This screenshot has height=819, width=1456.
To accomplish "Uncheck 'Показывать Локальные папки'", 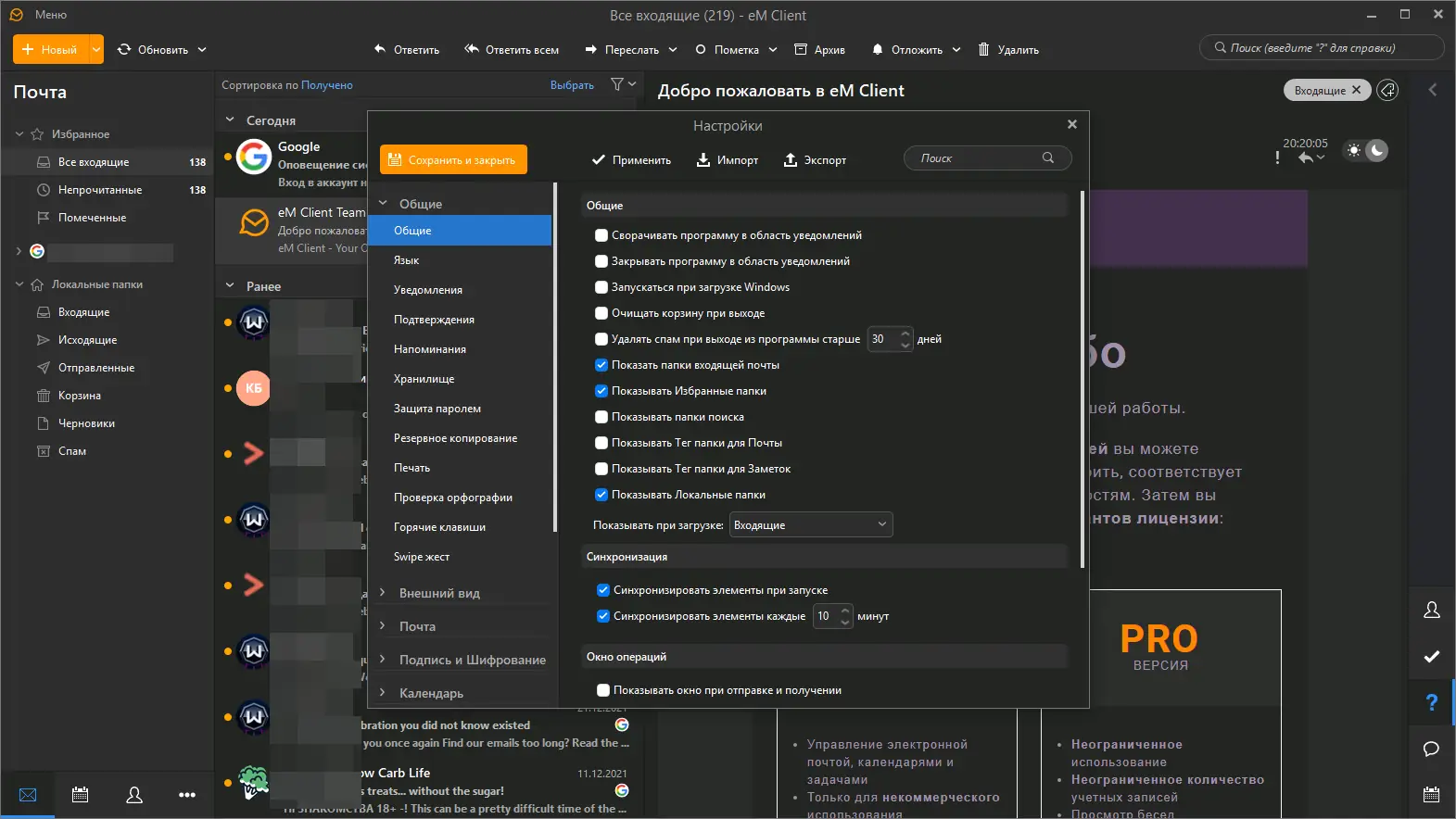I will [601, 495].
